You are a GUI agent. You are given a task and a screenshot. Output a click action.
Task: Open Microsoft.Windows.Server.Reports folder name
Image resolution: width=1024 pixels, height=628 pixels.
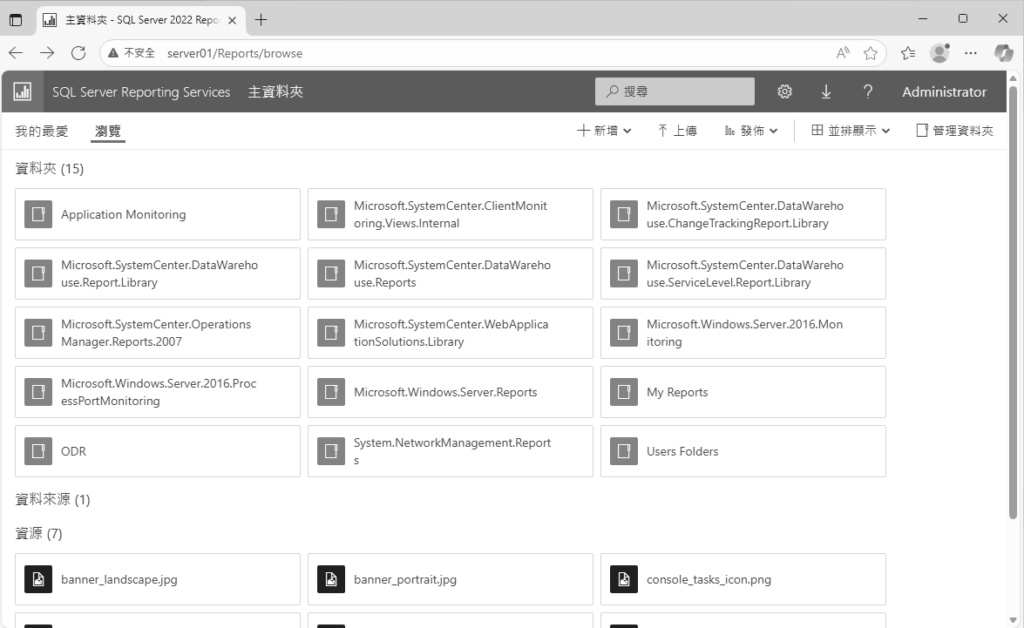tap(445, 392)
